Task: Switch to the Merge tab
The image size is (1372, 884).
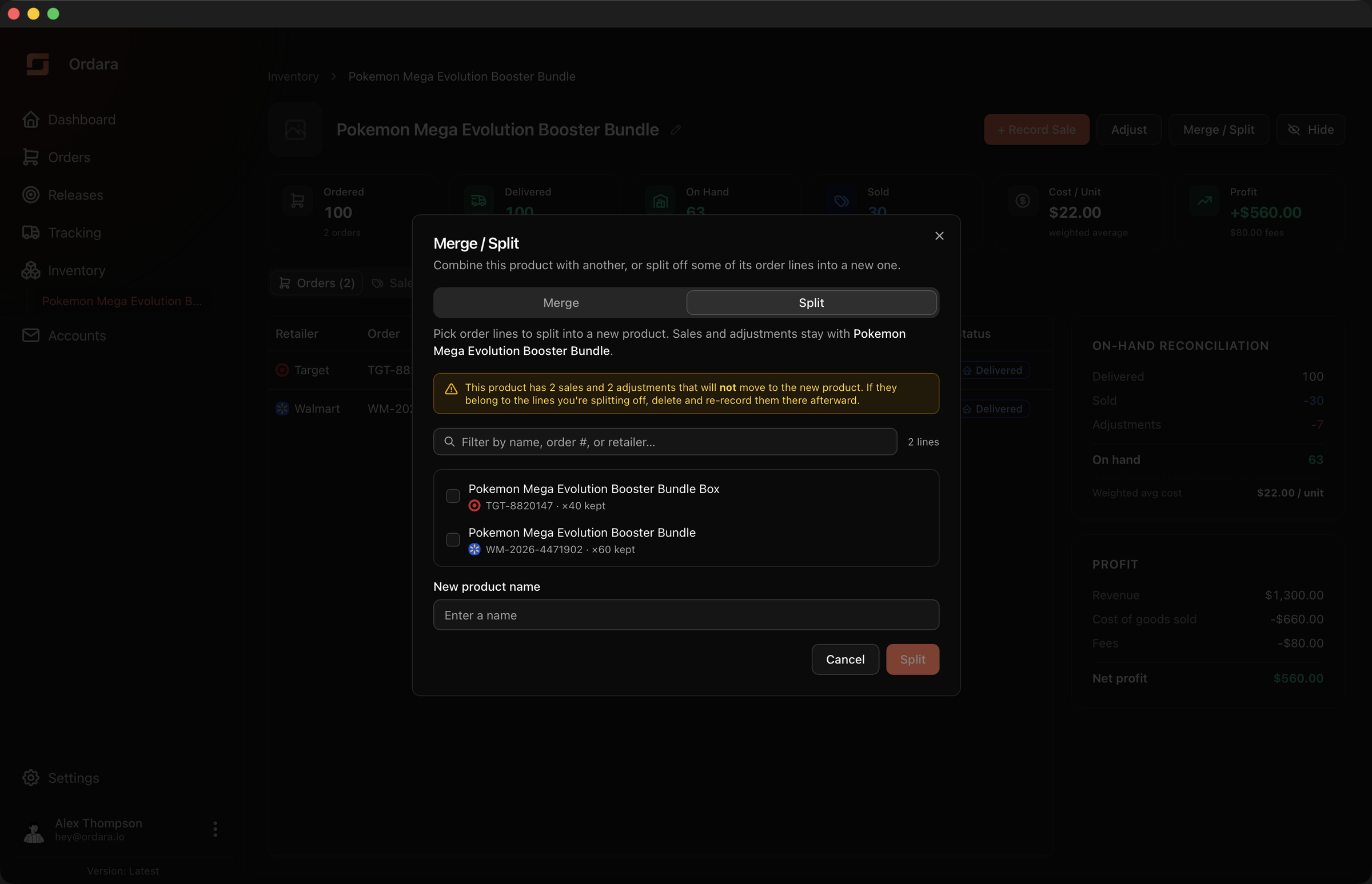Action: click(560, 302)
